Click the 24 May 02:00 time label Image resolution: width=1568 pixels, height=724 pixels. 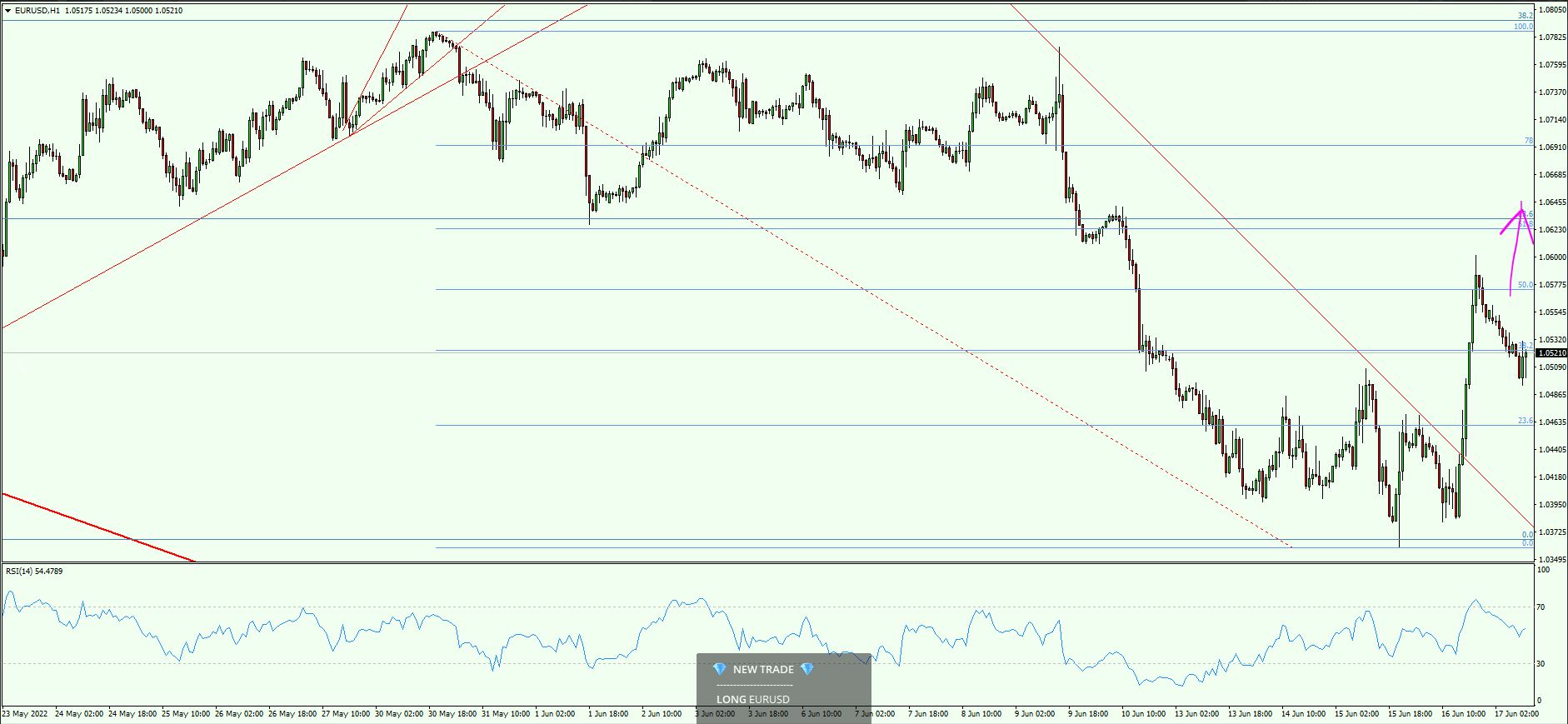[79, 714]
